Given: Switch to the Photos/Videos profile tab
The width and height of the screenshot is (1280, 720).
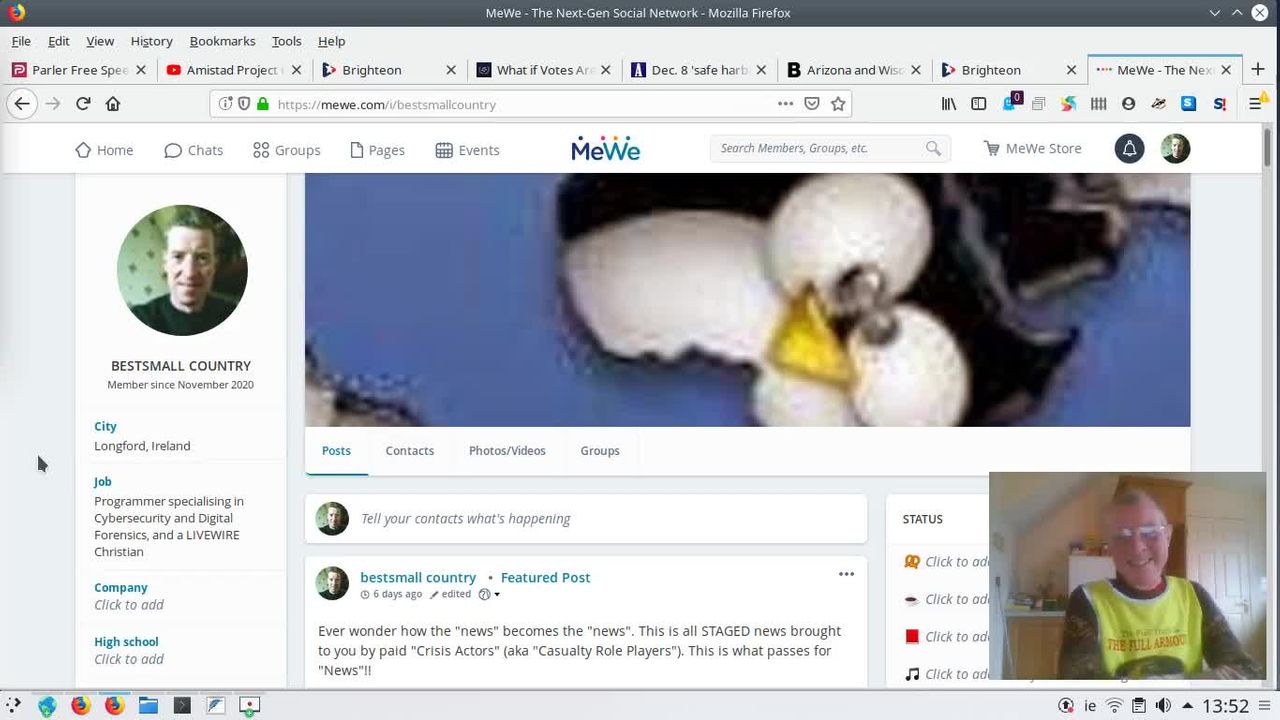Looking at the screenshot, I should pyautogui.click(x=507, y=451).
